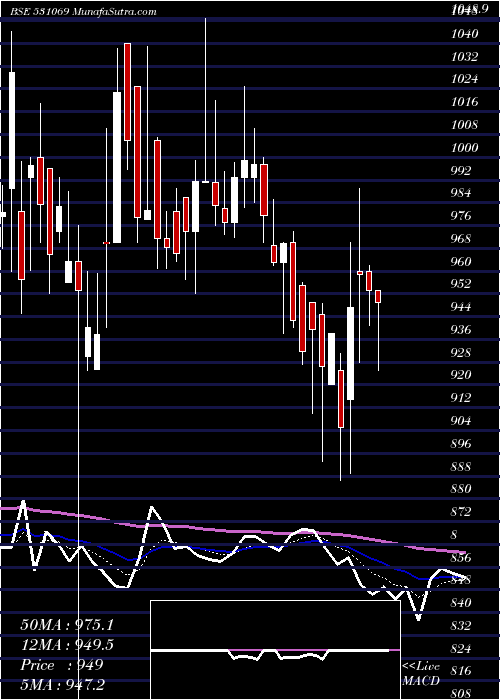Select the MACD inset panel

coord(275,650)
